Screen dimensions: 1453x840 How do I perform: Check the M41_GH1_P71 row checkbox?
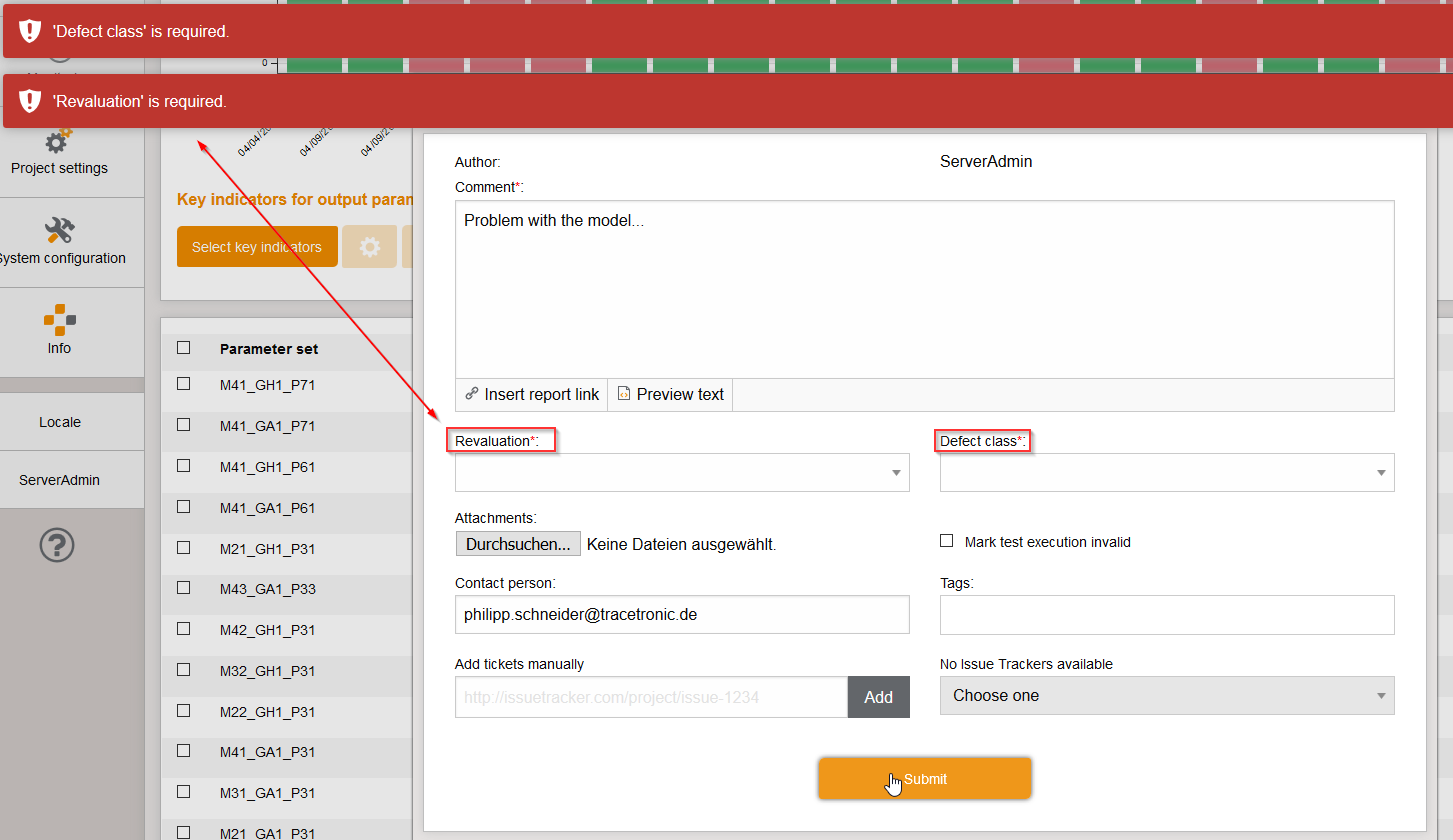point(183,384)
